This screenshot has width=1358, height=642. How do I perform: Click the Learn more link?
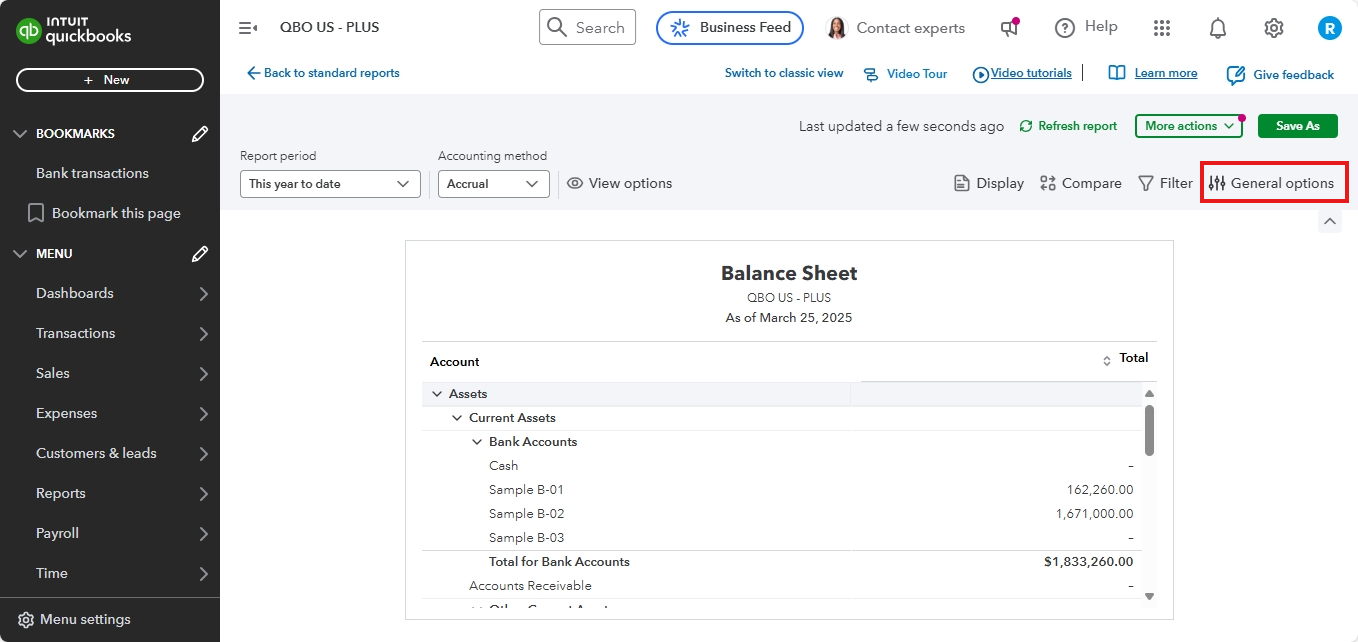point(1153,73)
